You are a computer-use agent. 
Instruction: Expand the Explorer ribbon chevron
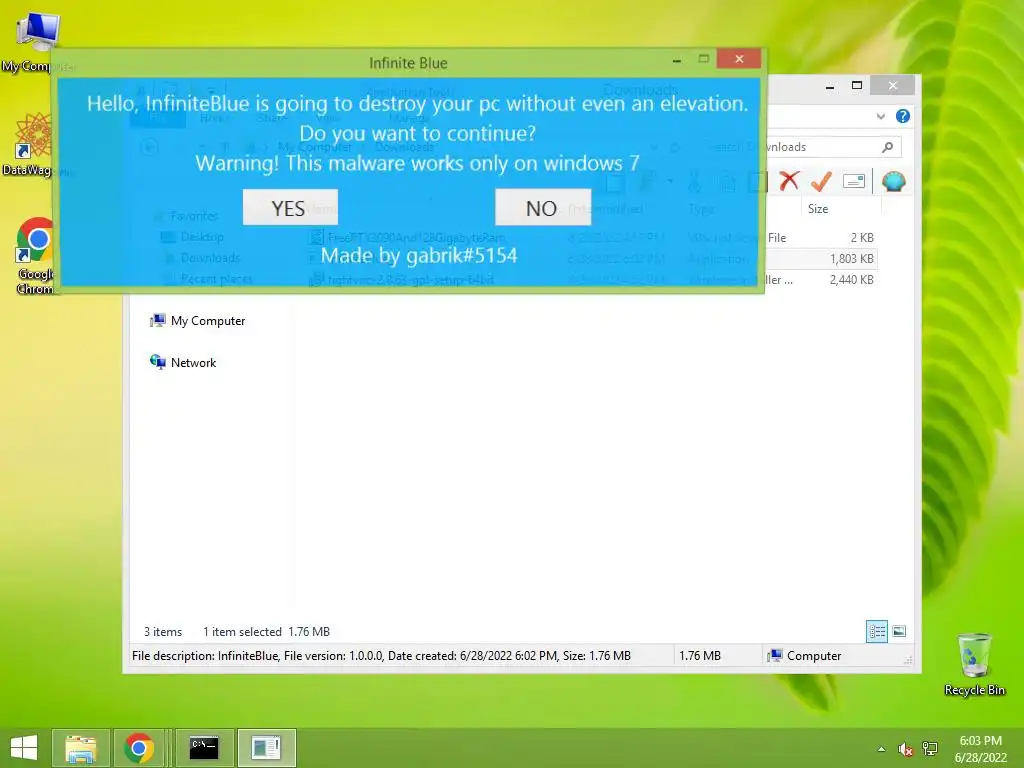(880, 116)
